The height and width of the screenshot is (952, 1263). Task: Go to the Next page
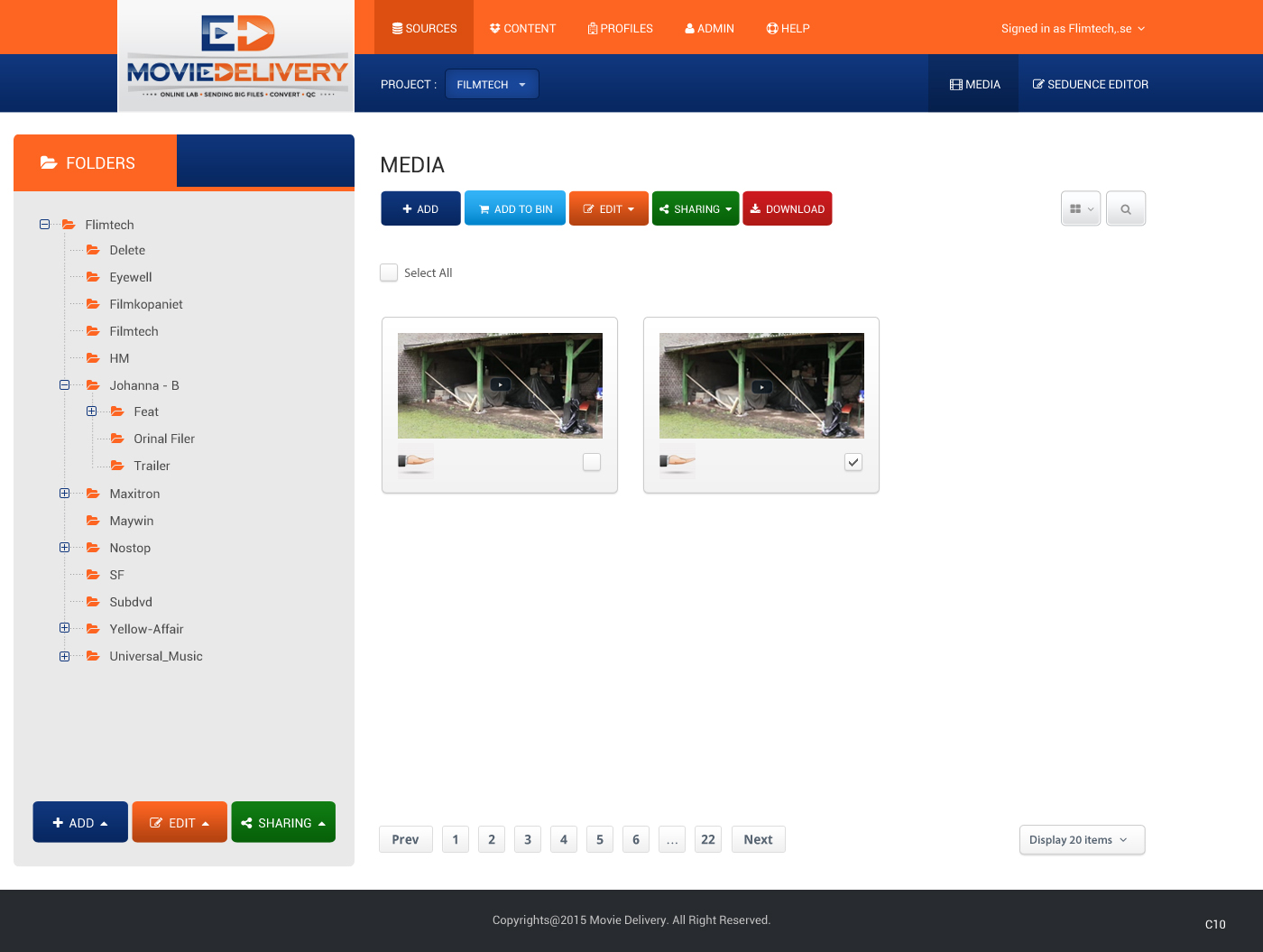pos(758,839)
